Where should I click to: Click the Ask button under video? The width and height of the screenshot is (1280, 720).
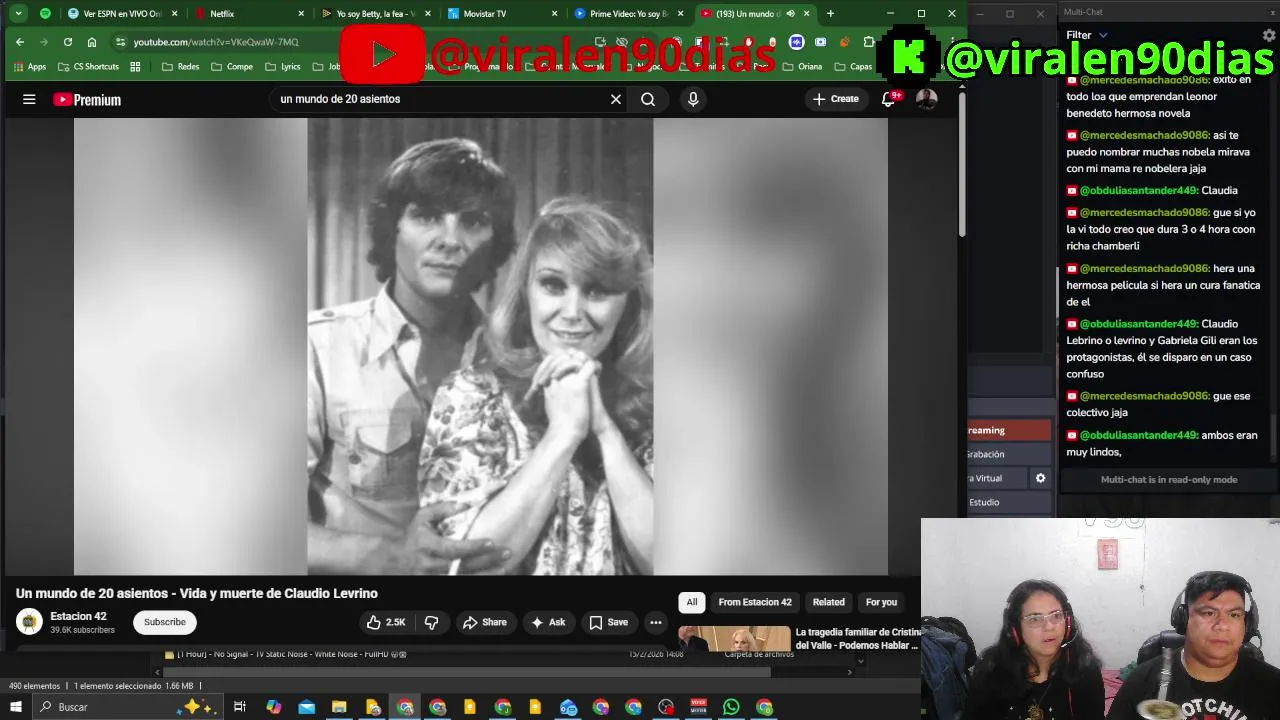click(x=548, y=622)
